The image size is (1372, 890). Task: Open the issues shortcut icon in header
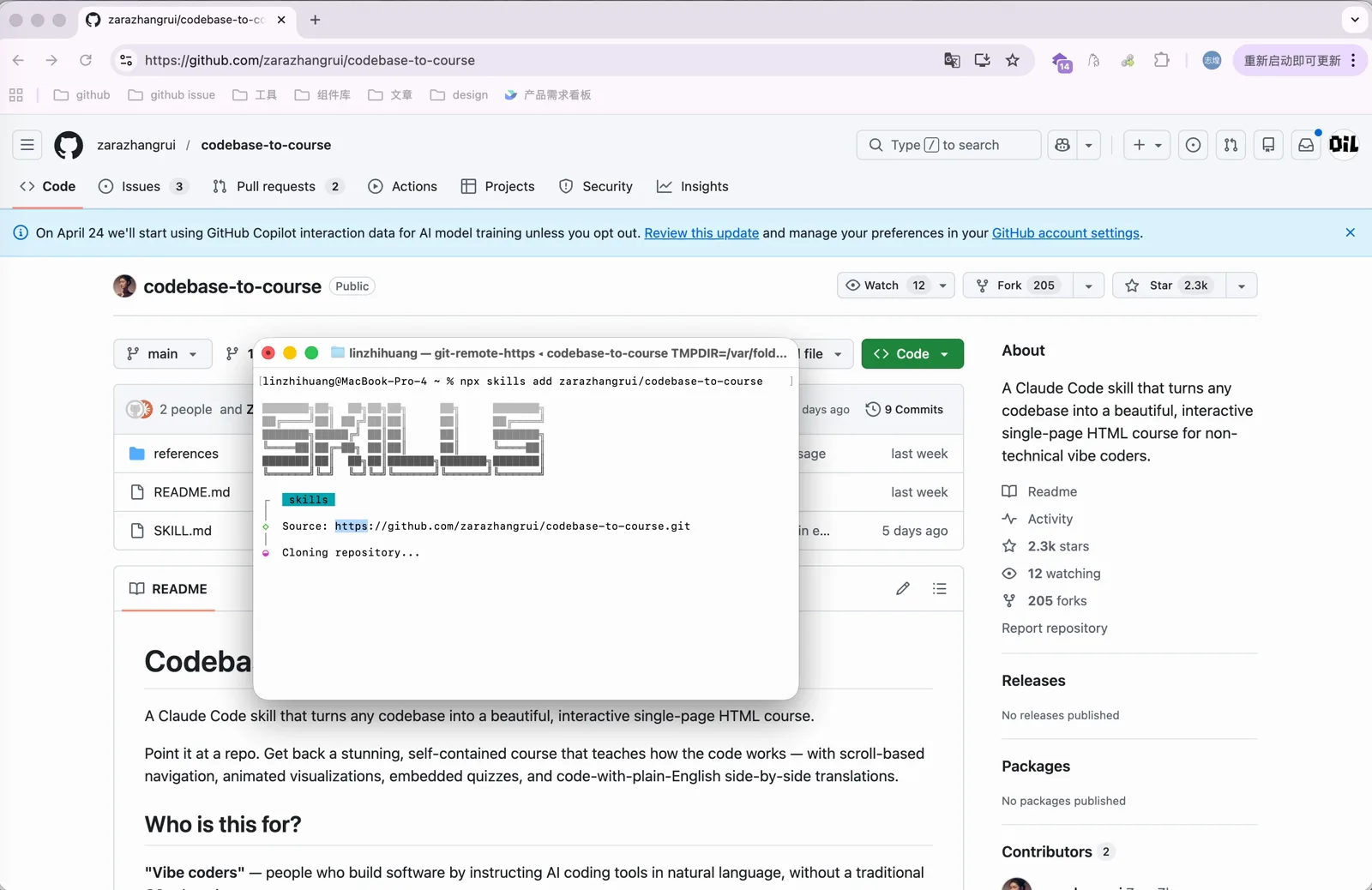[x=1193, y=145]
